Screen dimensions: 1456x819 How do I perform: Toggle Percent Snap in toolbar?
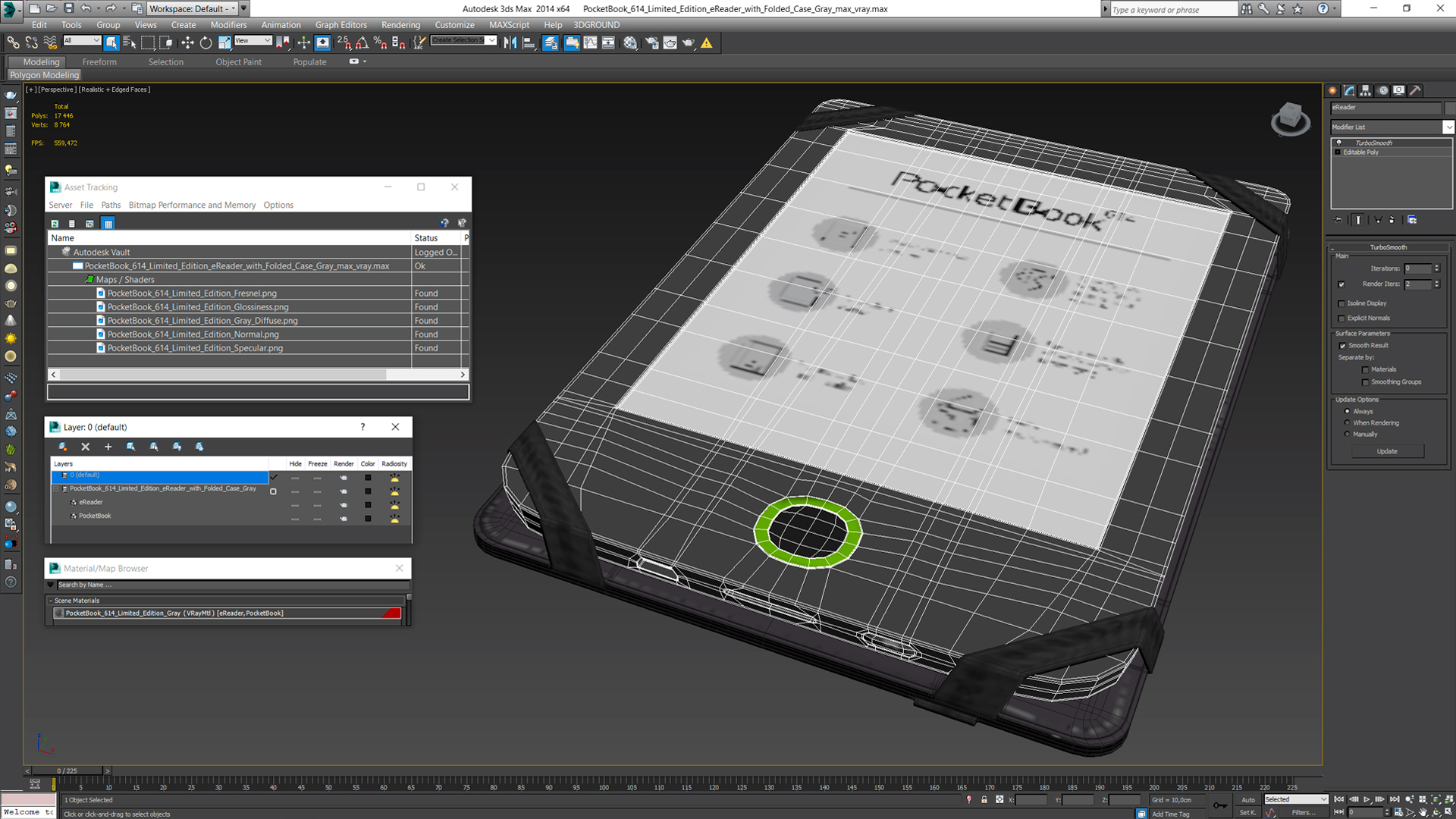(x=380, y=42)
